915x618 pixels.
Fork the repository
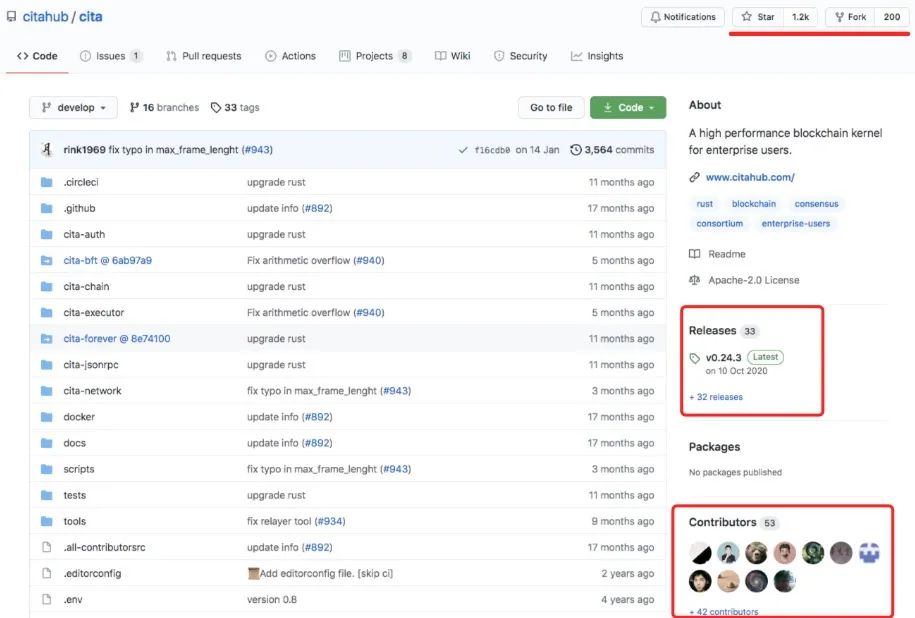[850, 17]
